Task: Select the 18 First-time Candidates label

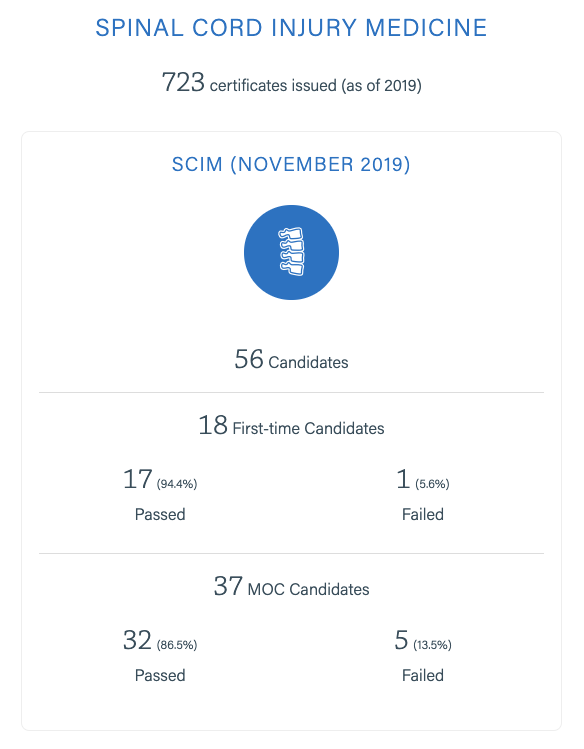Action: [291, 426]
